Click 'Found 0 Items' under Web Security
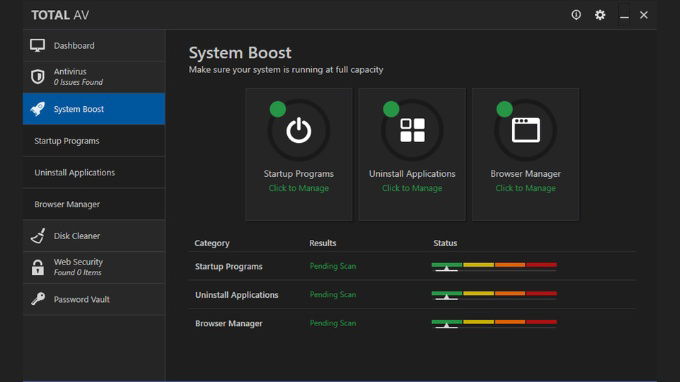The width and height of the screenshot is (680, 382). [78, 273]
